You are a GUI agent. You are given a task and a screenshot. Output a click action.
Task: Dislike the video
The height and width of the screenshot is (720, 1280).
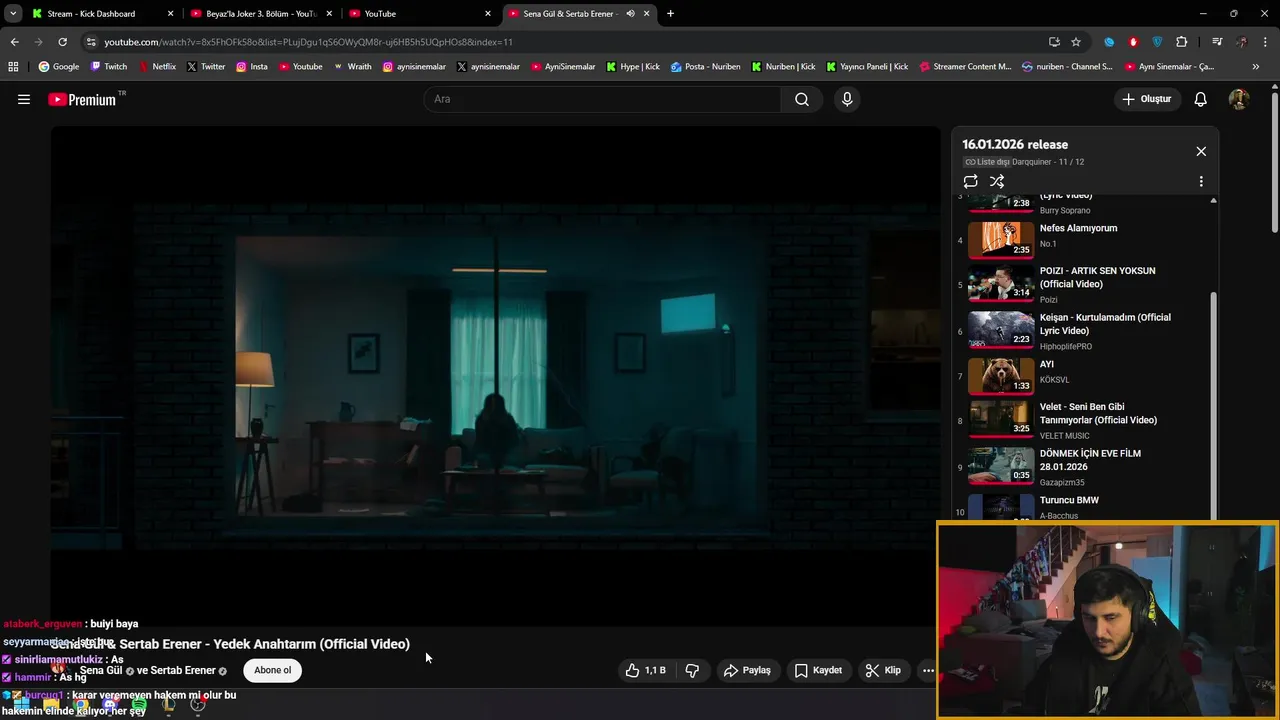(x=692, y=670)
